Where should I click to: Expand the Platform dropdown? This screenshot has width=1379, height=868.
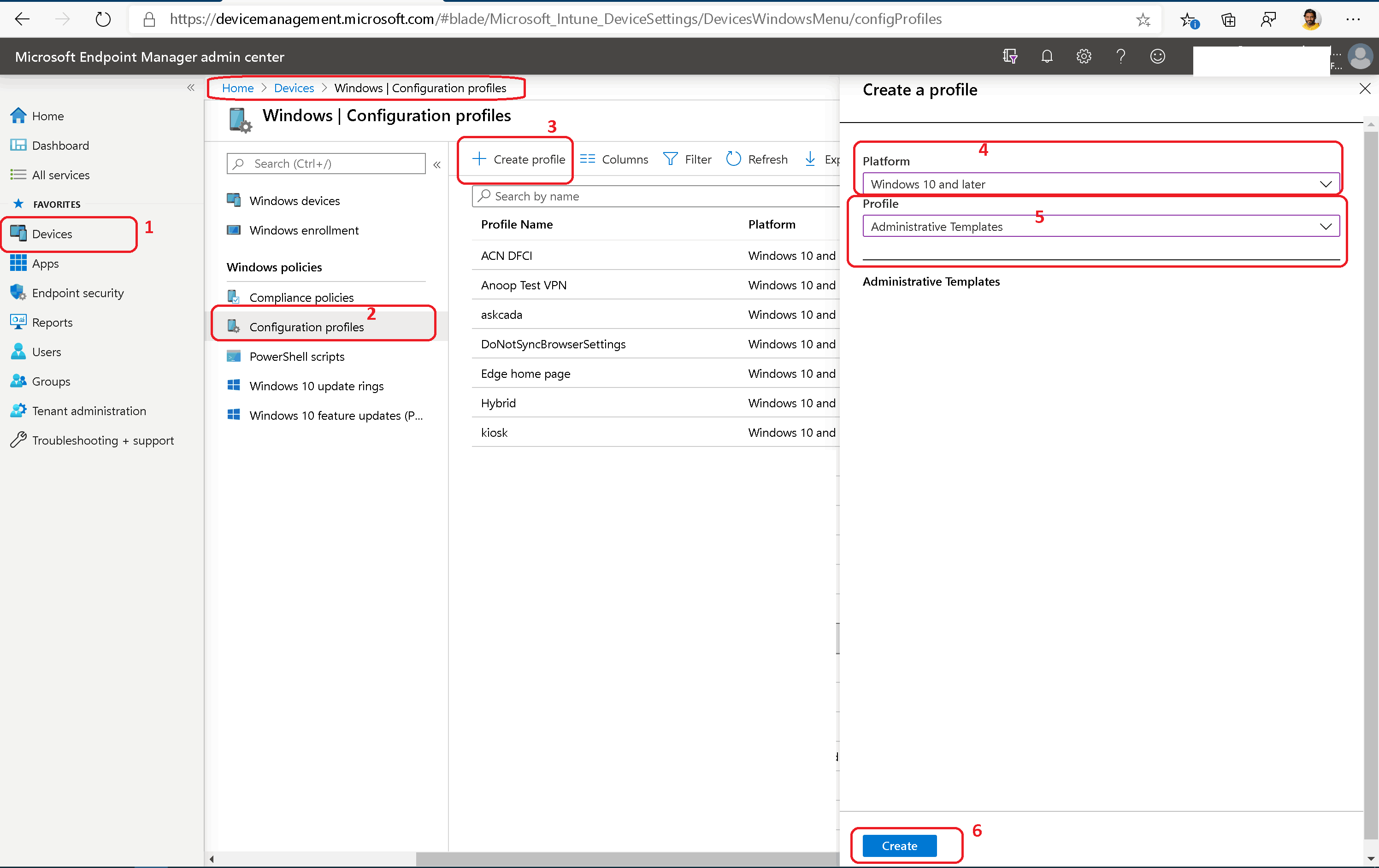tap(1101, 184)
